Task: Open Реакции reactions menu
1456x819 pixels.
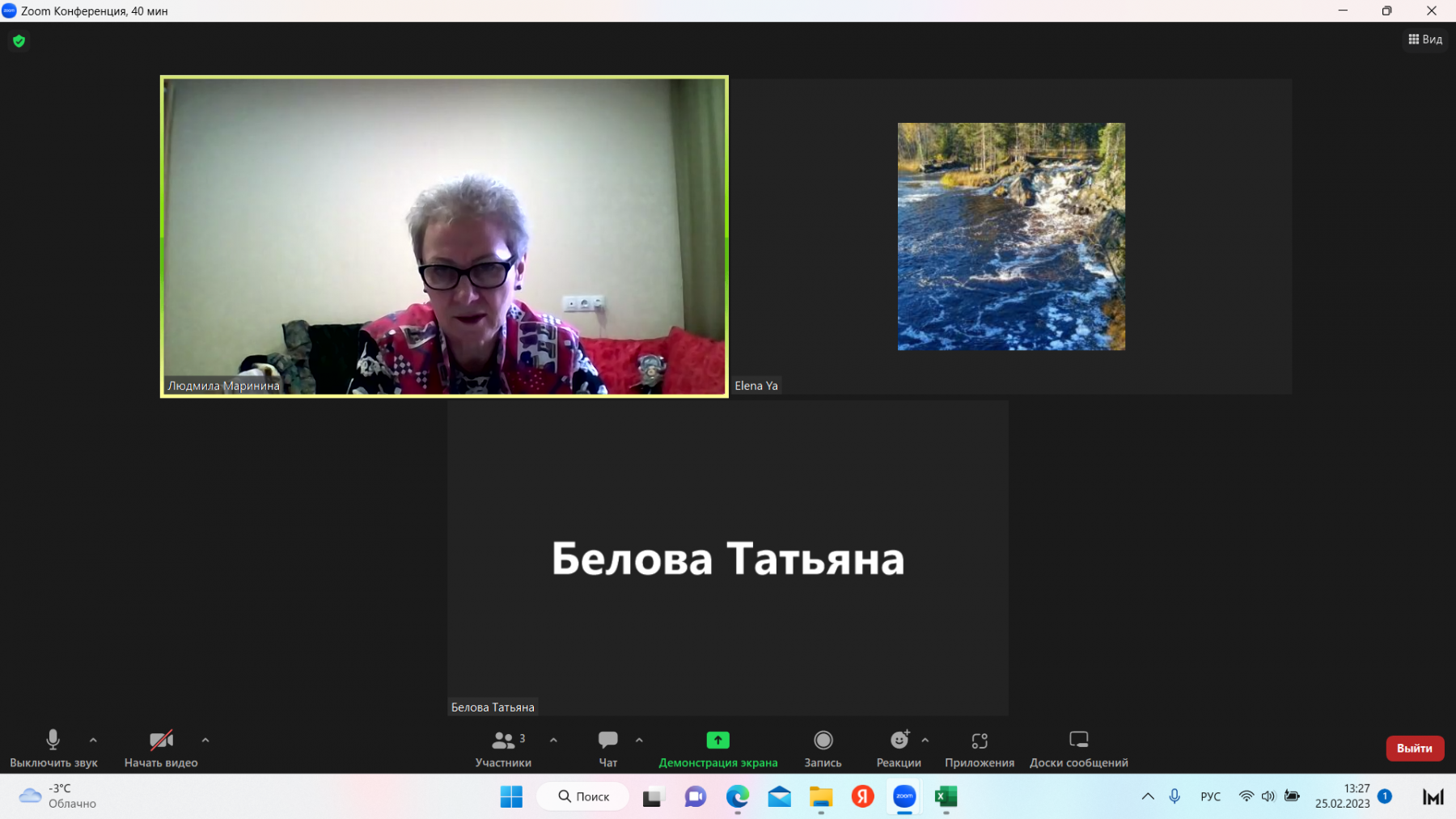Action: pos(899,749)
